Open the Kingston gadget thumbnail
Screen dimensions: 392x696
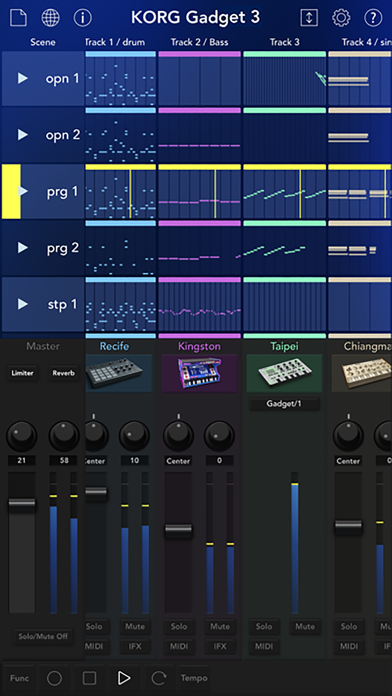point(199,373)
